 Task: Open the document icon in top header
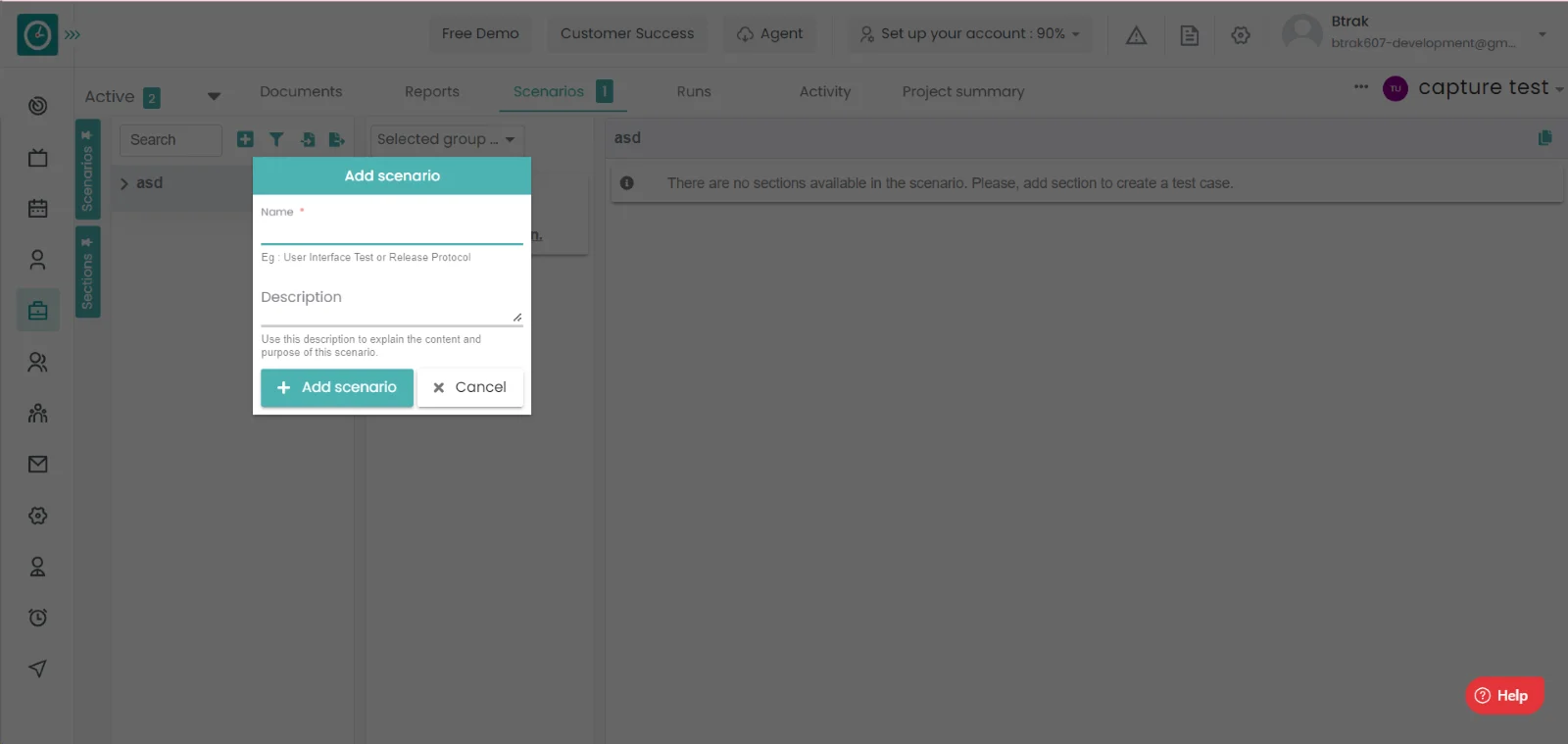click(x=1189, y=35)
